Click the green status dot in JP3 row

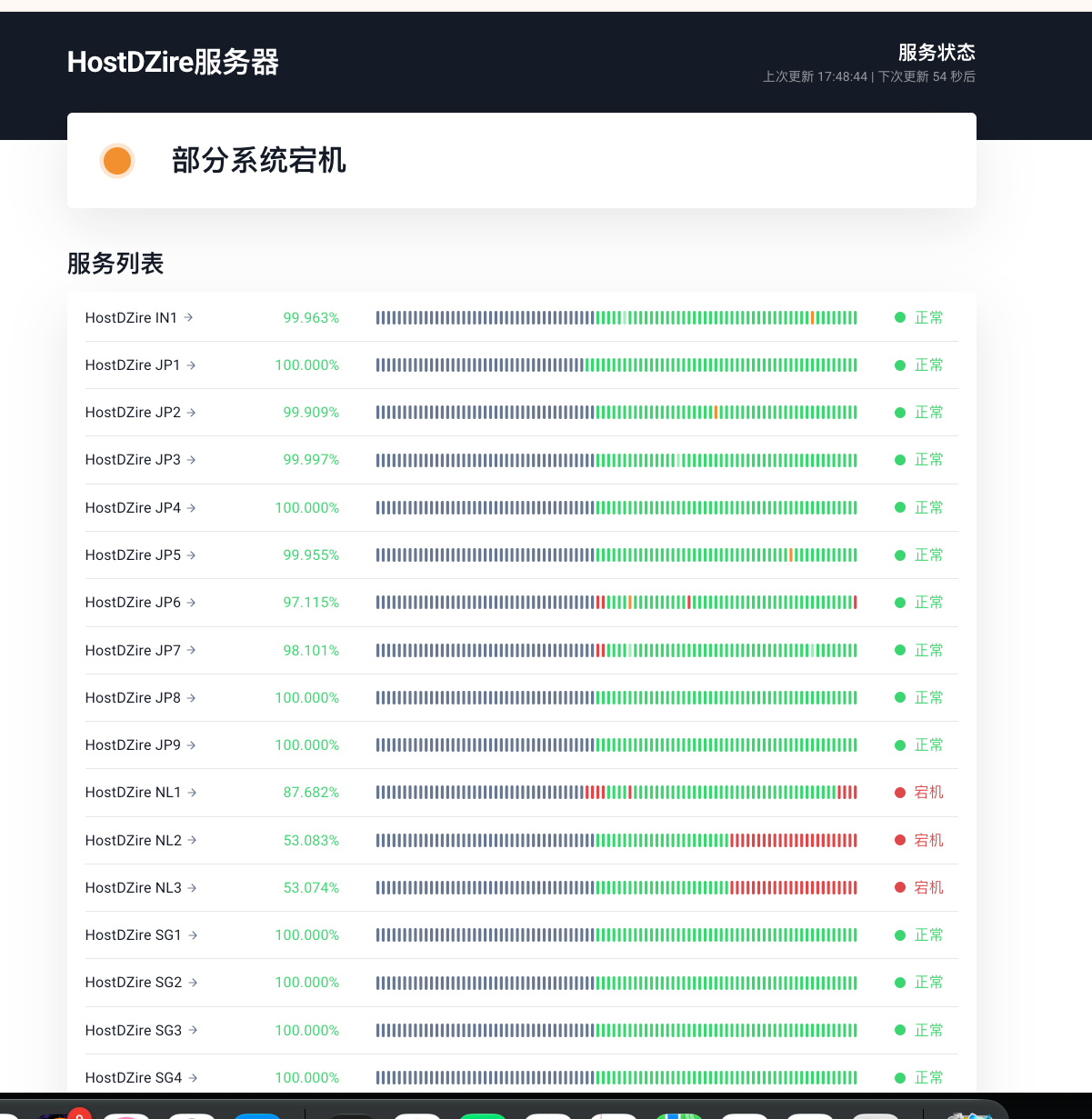(900, 460)
